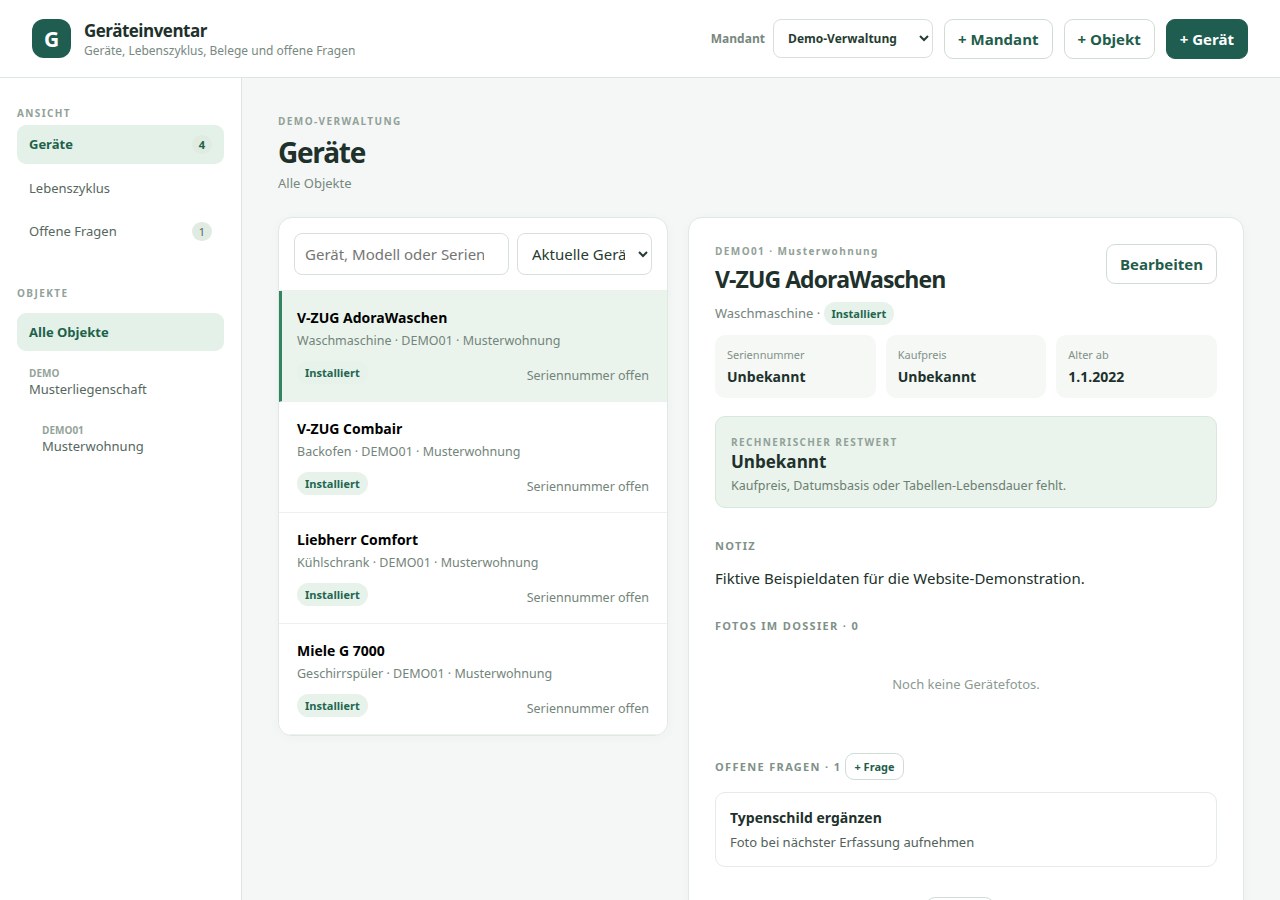The height and width of the screenshot is (900, 1280).
Task: Open the Geräte view in sidebar
Action: point(120,144)
